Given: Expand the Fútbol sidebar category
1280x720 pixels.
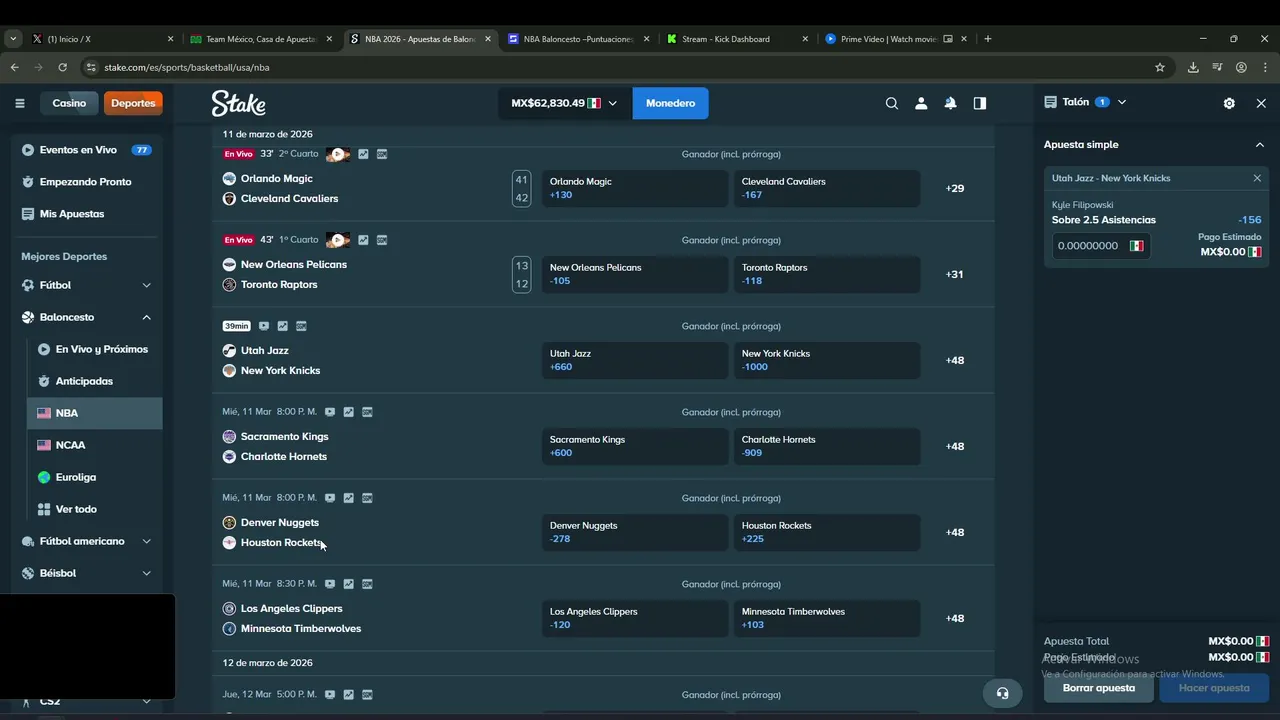Looking at the screenshot, I should coord(146,285).
